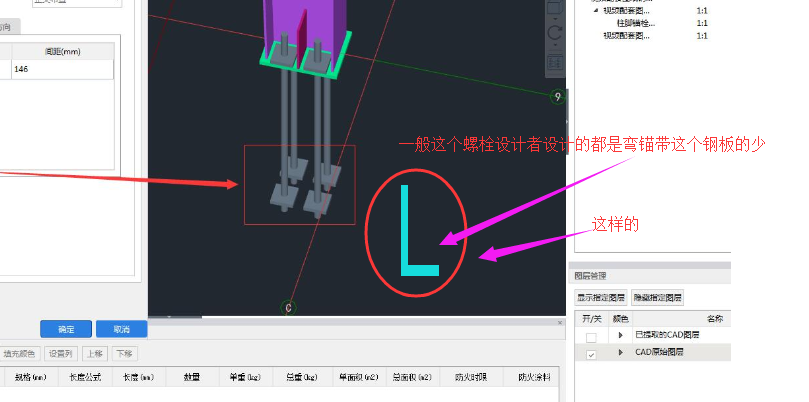The width and height of the screenshot is (809, 402).
Task: Click axis grid bubble labeled C
Action: (x=288, y=308)
